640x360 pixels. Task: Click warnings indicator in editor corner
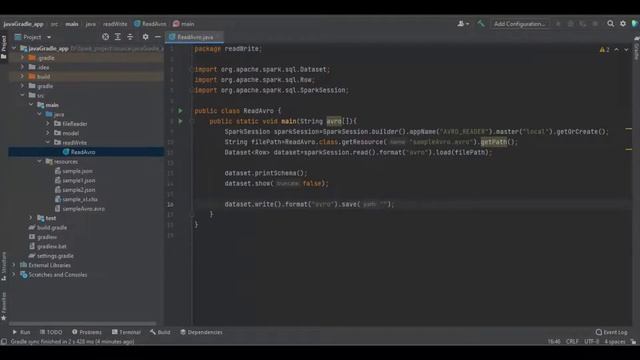[604, 49]
